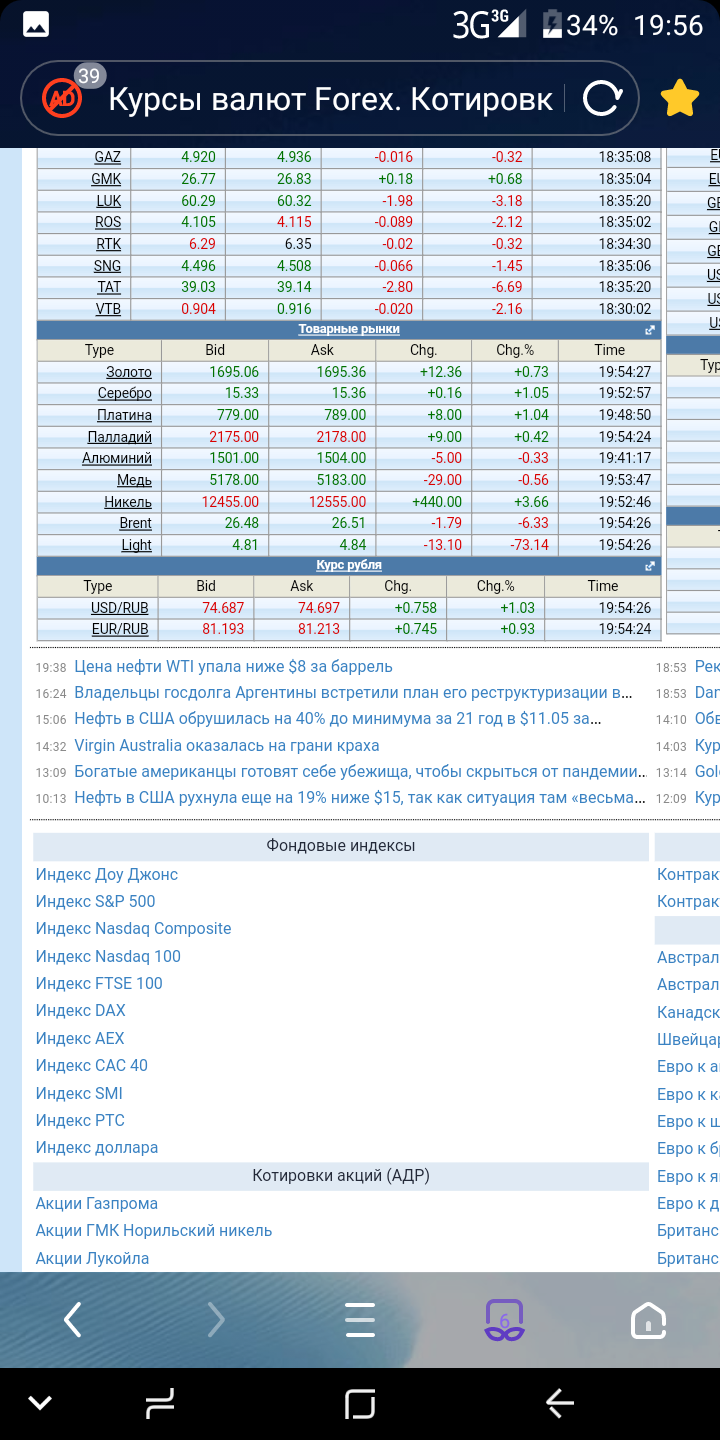Open Android recent apps button

360,1404
